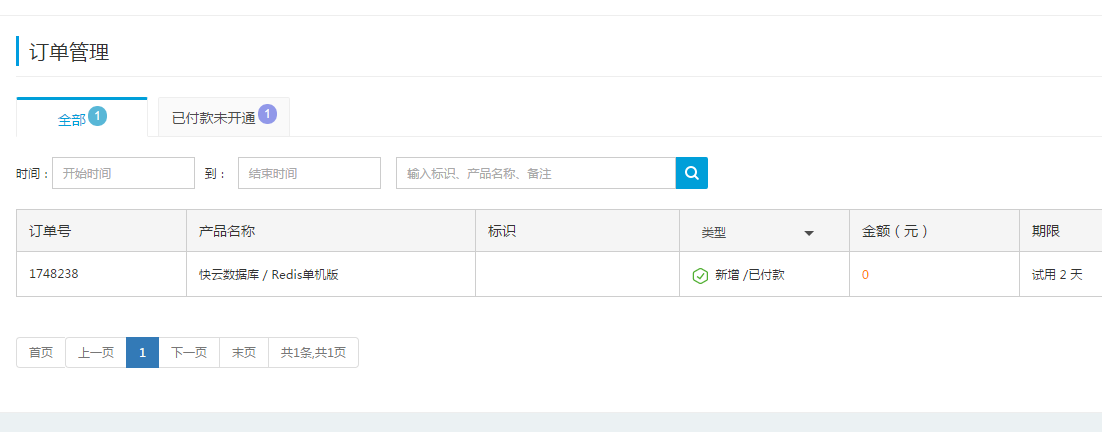Go to 上一页 previous page
The width and height of the screenshot is (1102, 432).
point(96,352)
